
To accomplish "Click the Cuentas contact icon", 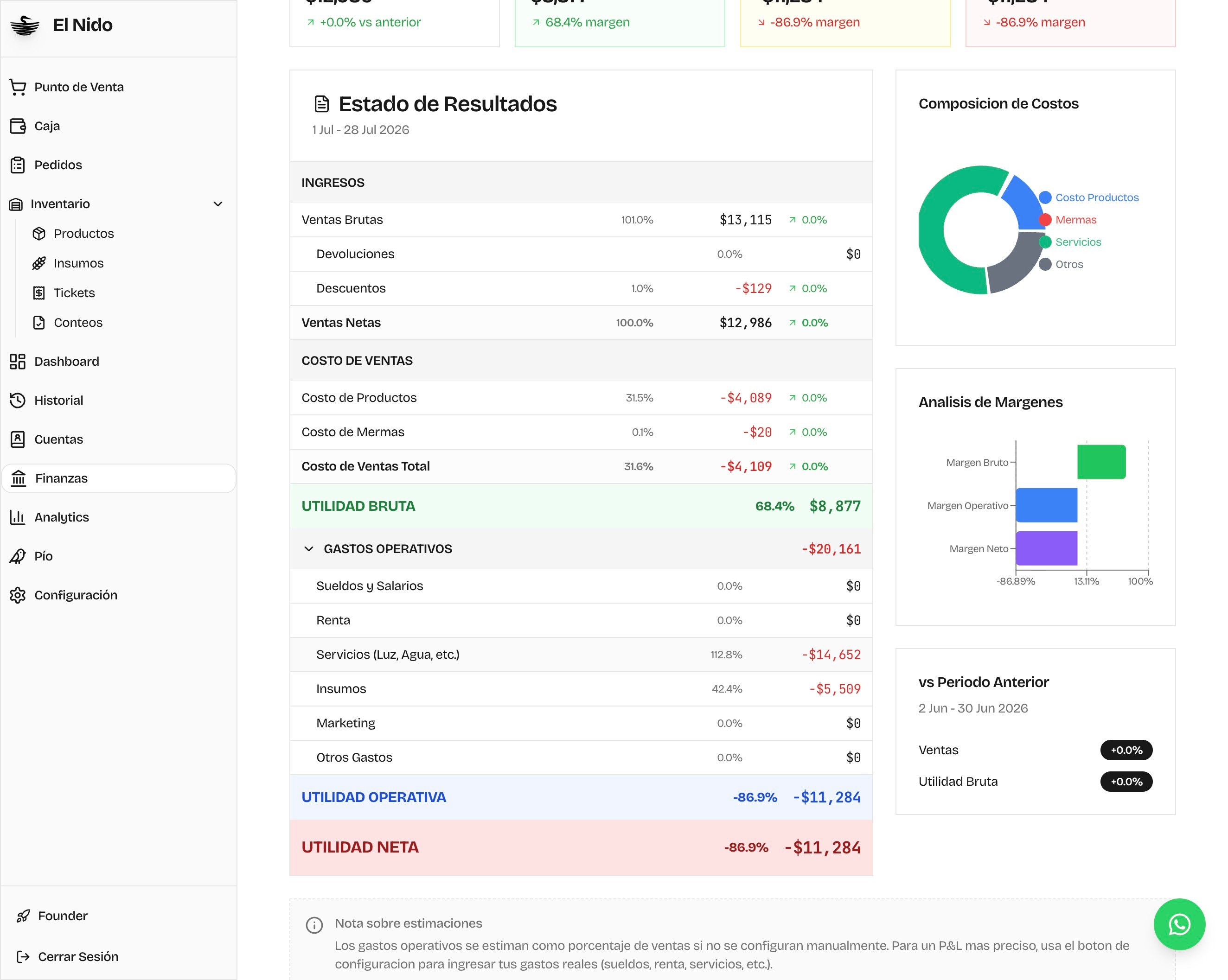I will pos(18,439).
